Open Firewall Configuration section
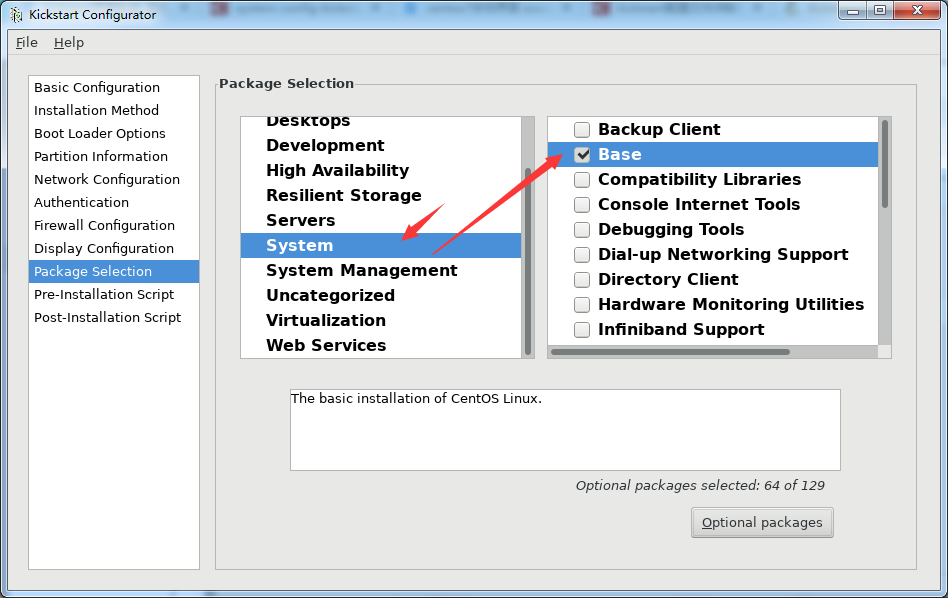 [114, 226]
